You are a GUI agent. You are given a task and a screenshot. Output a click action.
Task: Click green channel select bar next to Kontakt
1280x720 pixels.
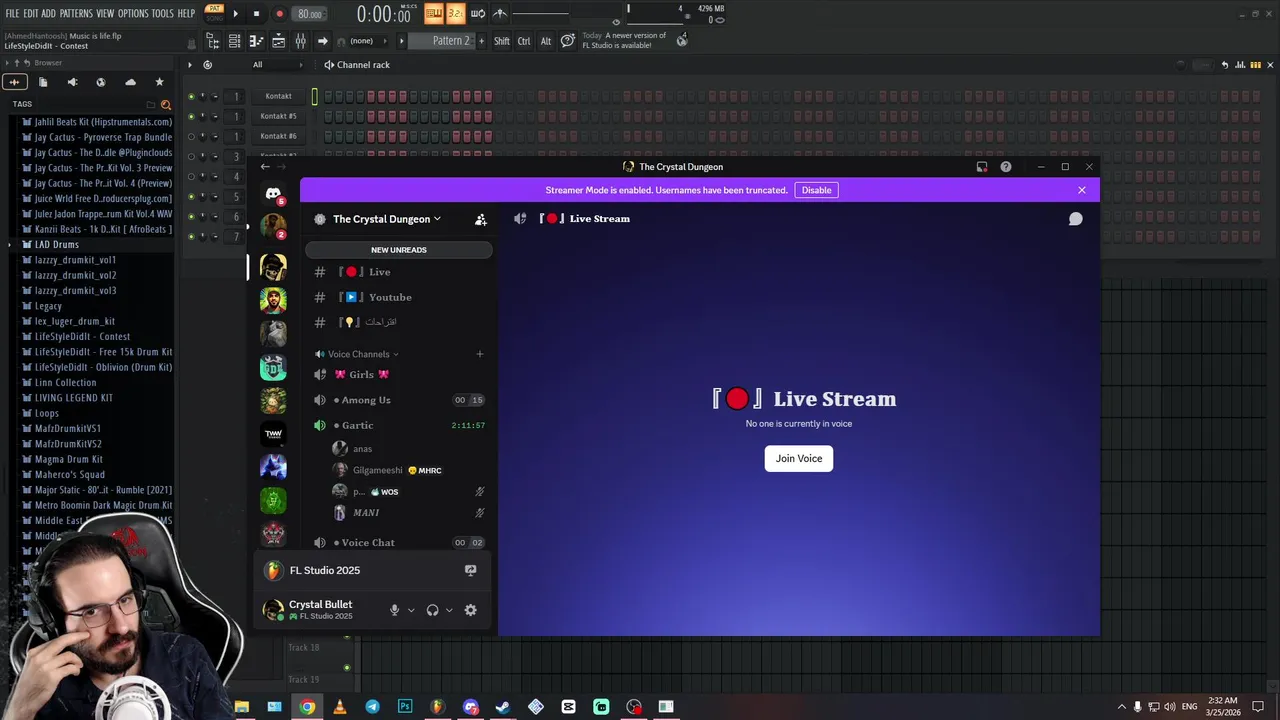[x=314, y=97]
